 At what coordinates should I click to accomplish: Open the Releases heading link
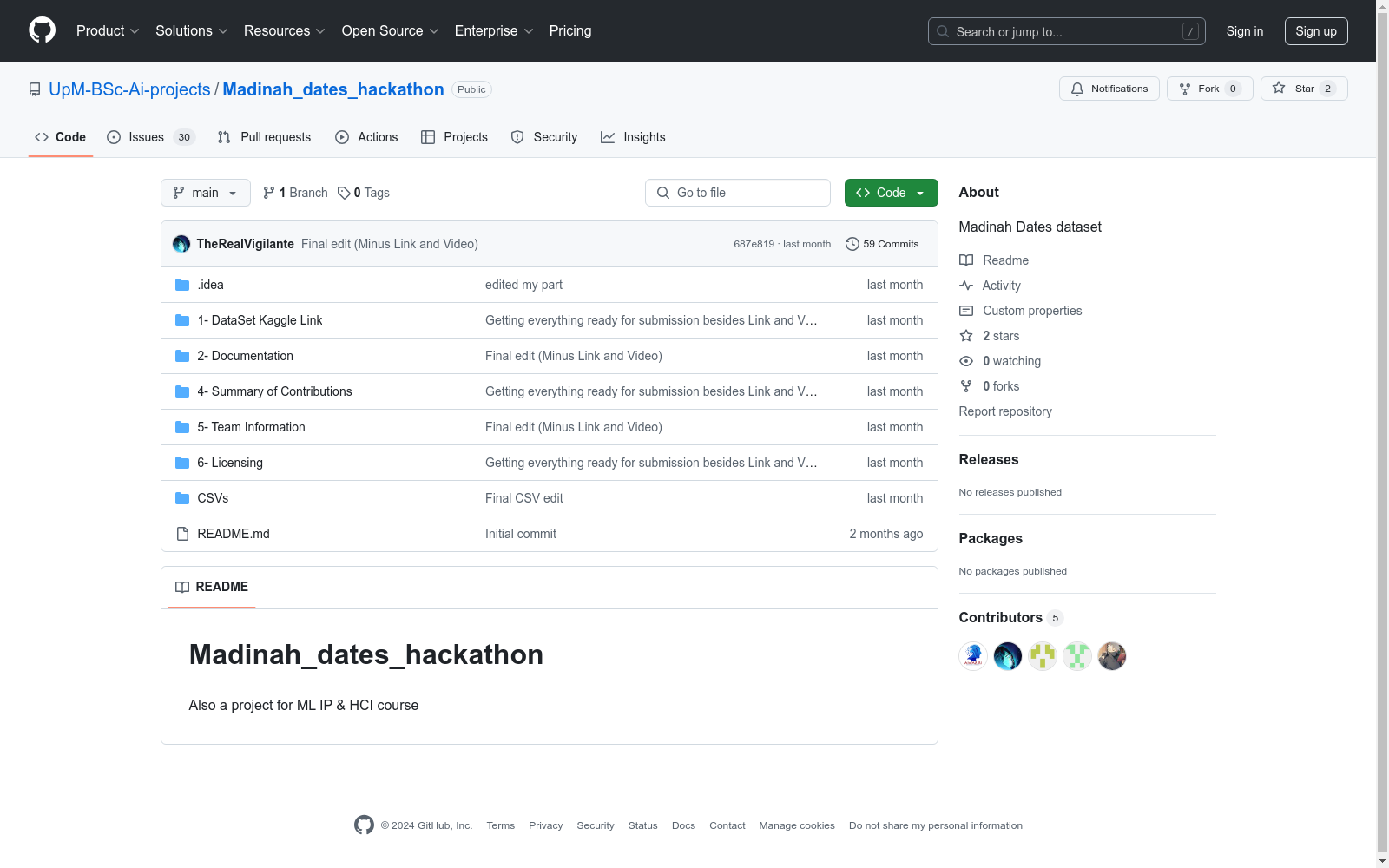(989, 460)
